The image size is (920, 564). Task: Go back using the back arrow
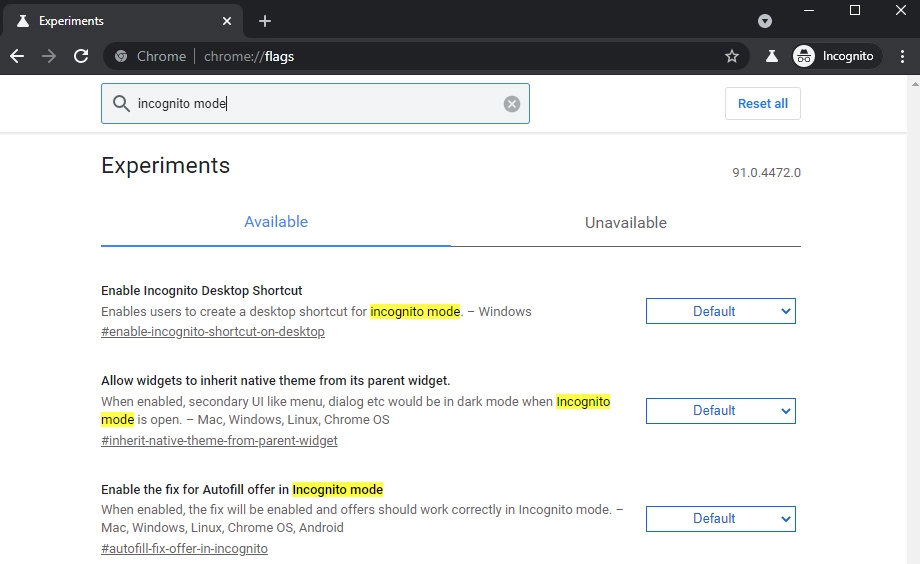click(x=17, y=56)
